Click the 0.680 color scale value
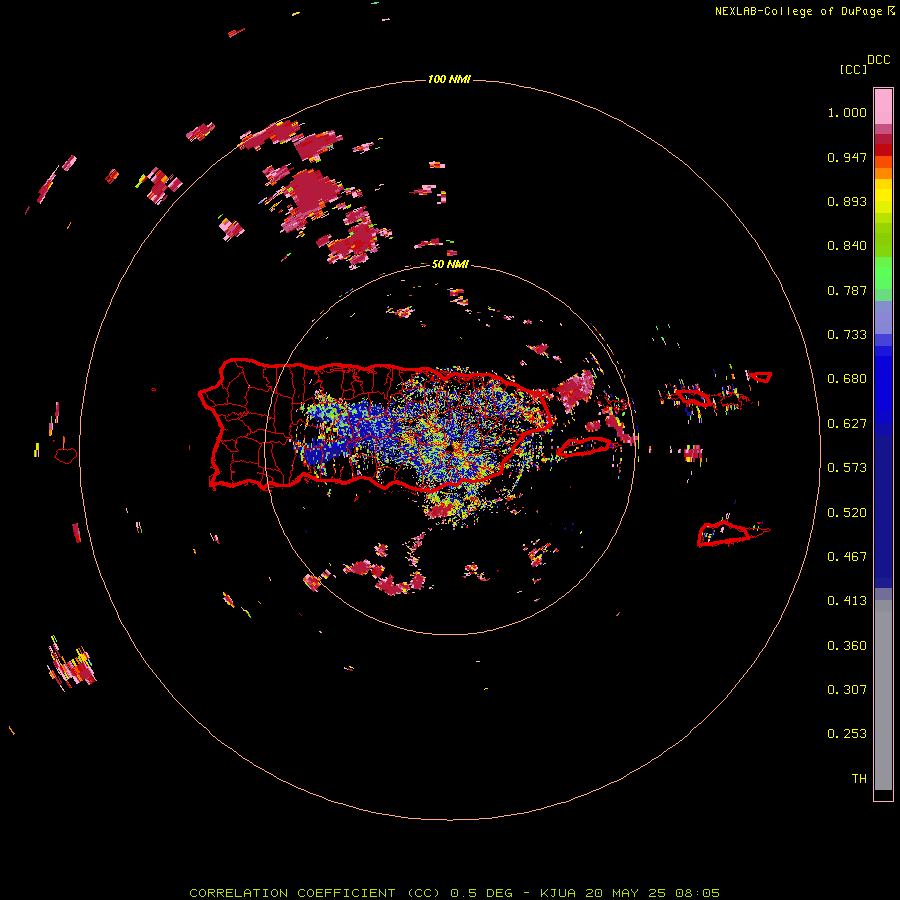The width and height of the screenshot is (900, 900). coord(847,379)
